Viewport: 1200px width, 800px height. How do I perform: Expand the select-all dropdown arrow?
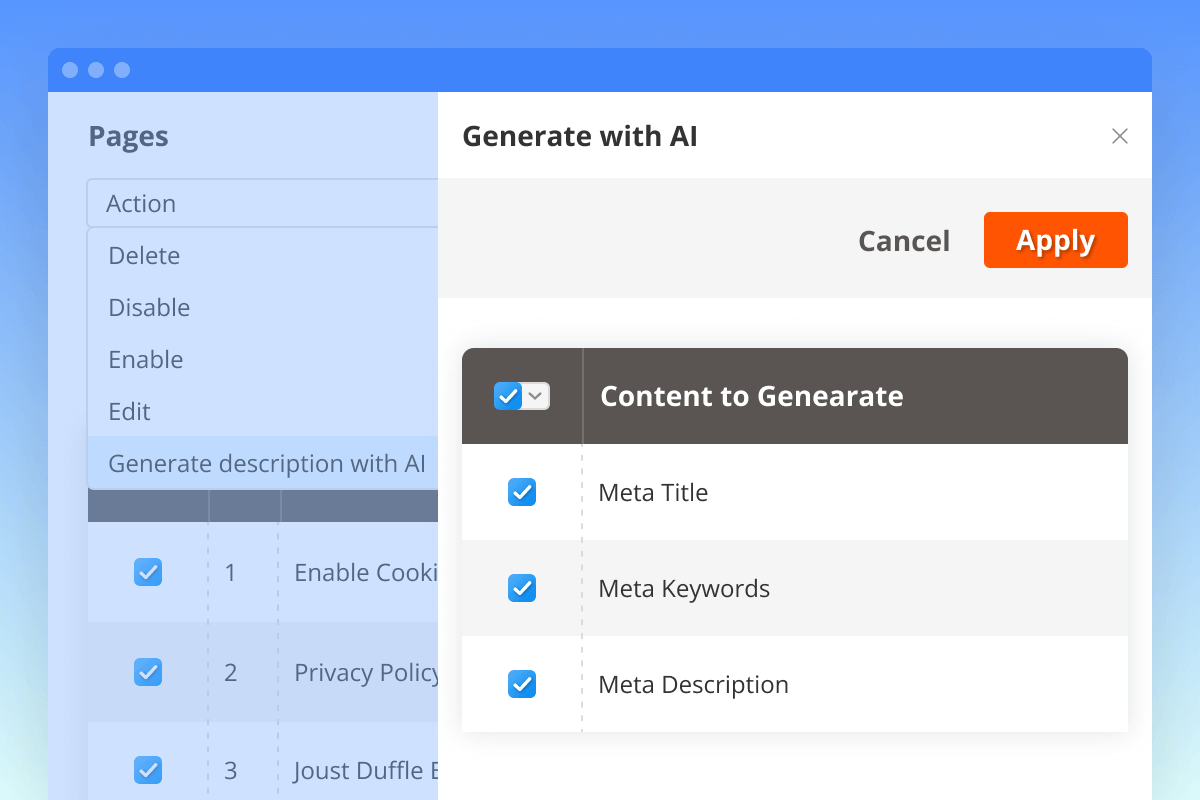537,396
